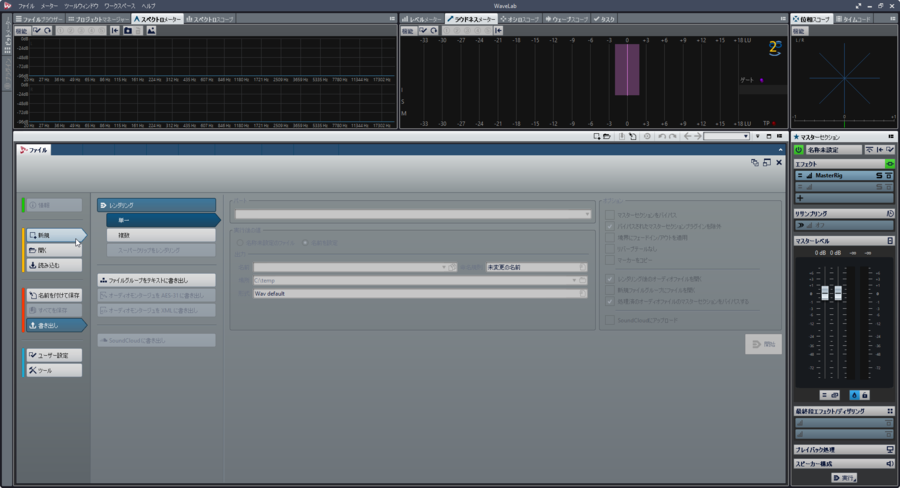The image size is (900, 488).
Task: Click the redo arrow icon
Action: coord(673,137)
